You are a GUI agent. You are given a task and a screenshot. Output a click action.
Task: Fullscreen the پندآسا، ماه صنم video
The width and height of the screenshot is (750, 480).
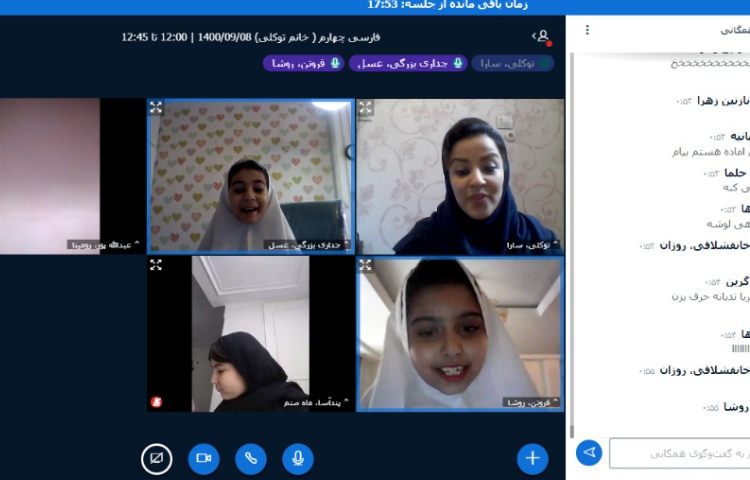pyautogui.click(x=156, y=265)
